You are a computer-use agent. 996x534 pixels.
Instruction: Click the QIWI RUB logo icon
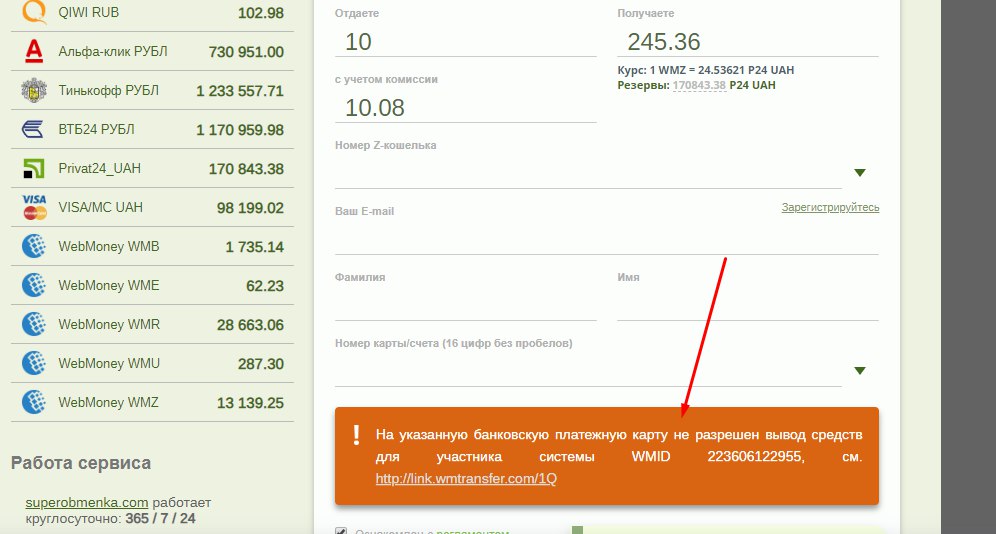click(x=34, y=12)
